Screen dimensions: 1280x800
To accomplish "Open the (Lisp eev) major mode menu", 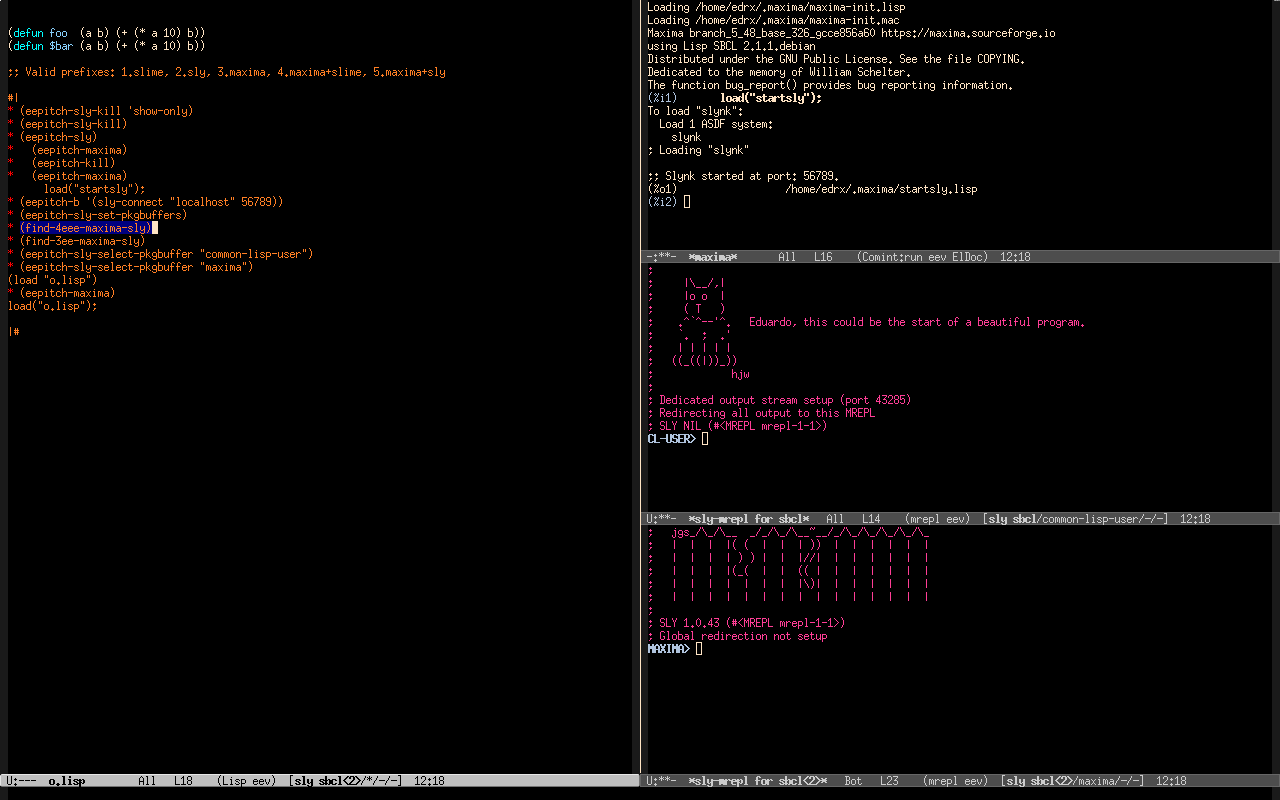I will click(246, 781).
